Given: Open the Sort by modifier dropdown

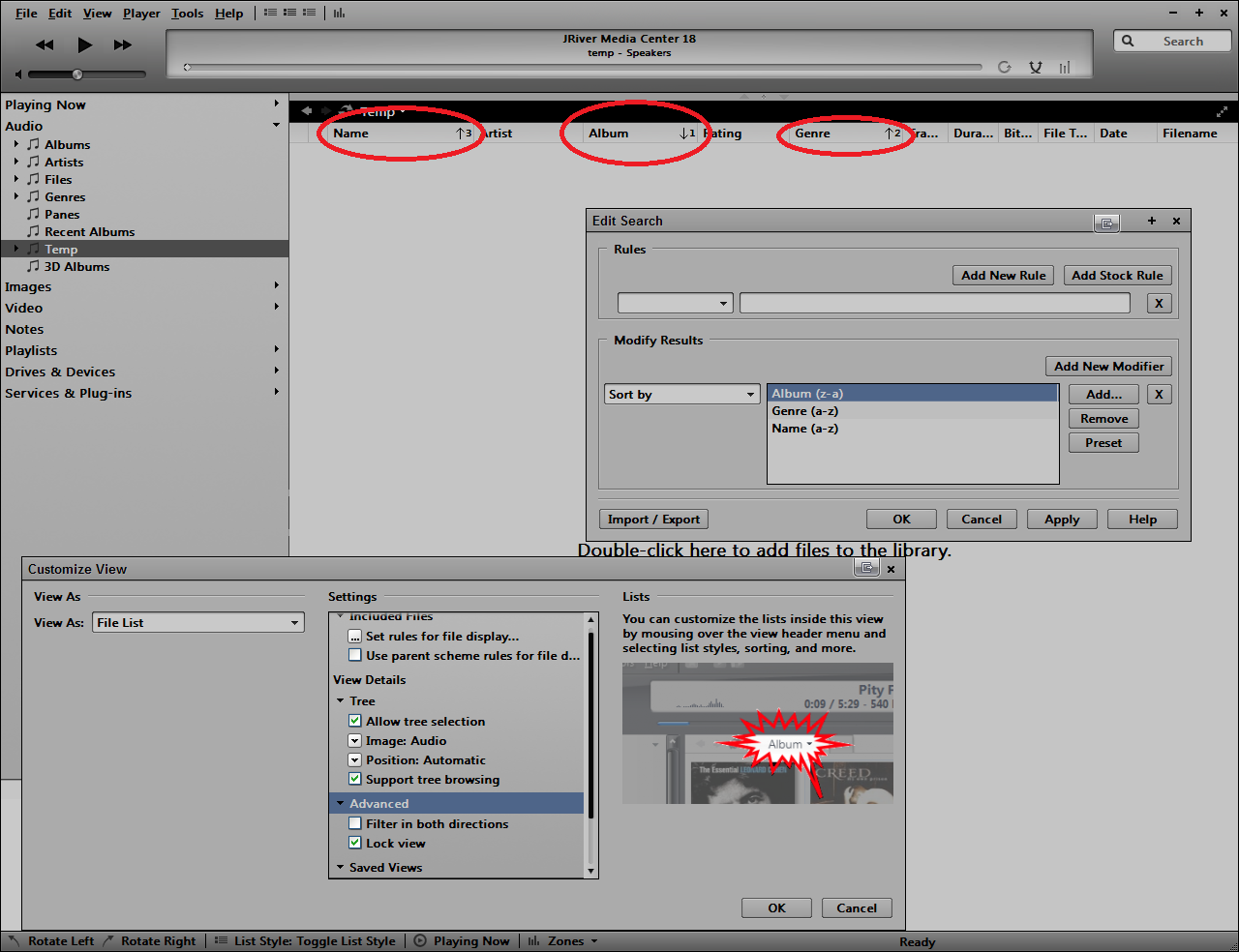Looking at the screenshot, I should (x=682, y=394).
